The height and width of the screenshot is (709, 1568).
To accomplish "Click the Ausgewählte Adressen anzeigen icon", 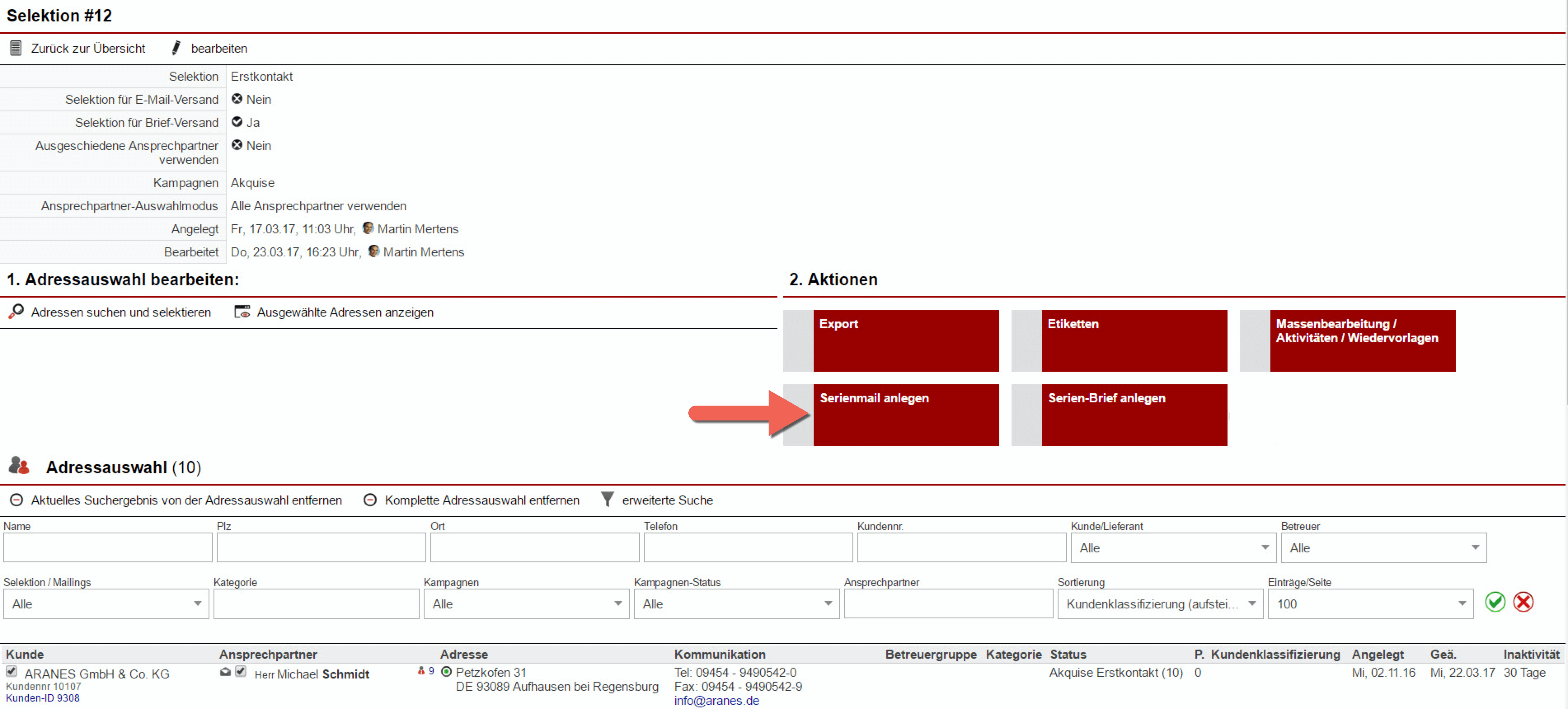I will [x=242, y=311].
